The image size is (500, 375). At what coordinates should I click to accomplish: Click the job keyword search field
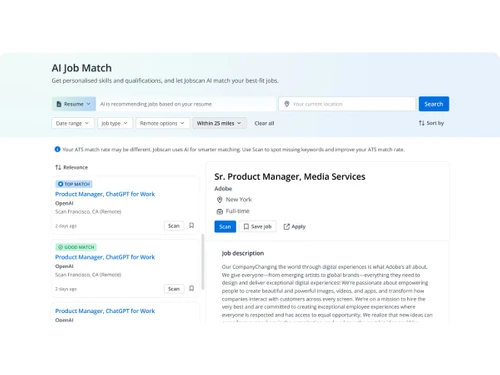(186, 104)
